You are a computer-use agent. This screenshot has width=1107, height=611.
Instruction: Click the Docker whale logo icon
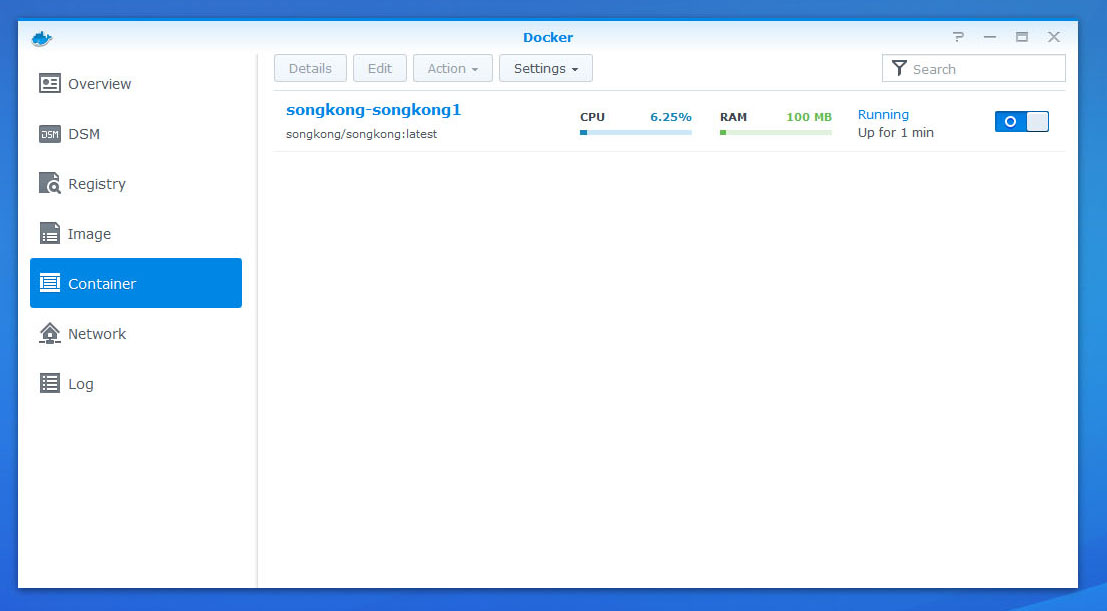click(x=42, y=38)
